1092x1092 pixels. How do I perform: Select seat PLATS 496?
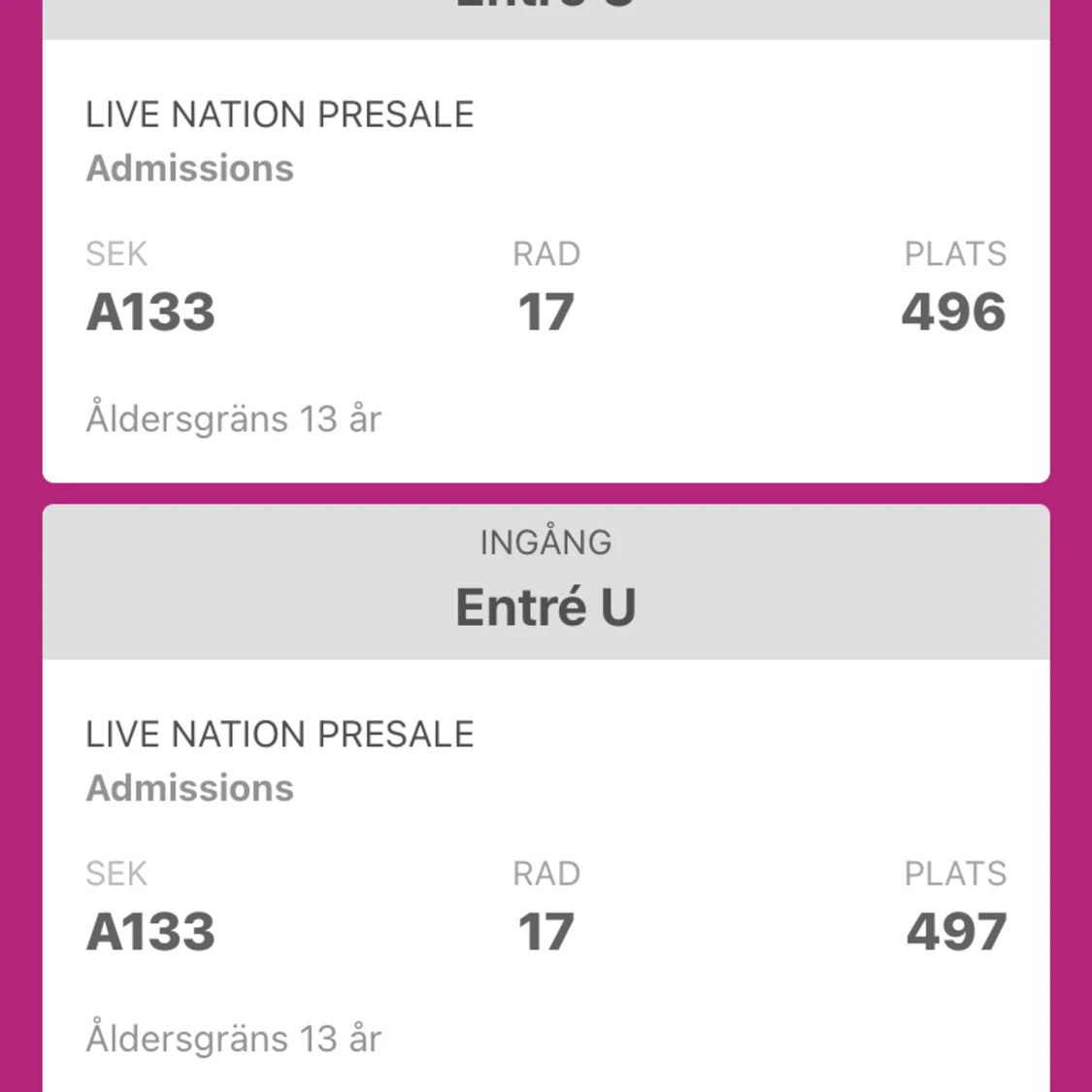pyautogui.click(x=954, y=311)
